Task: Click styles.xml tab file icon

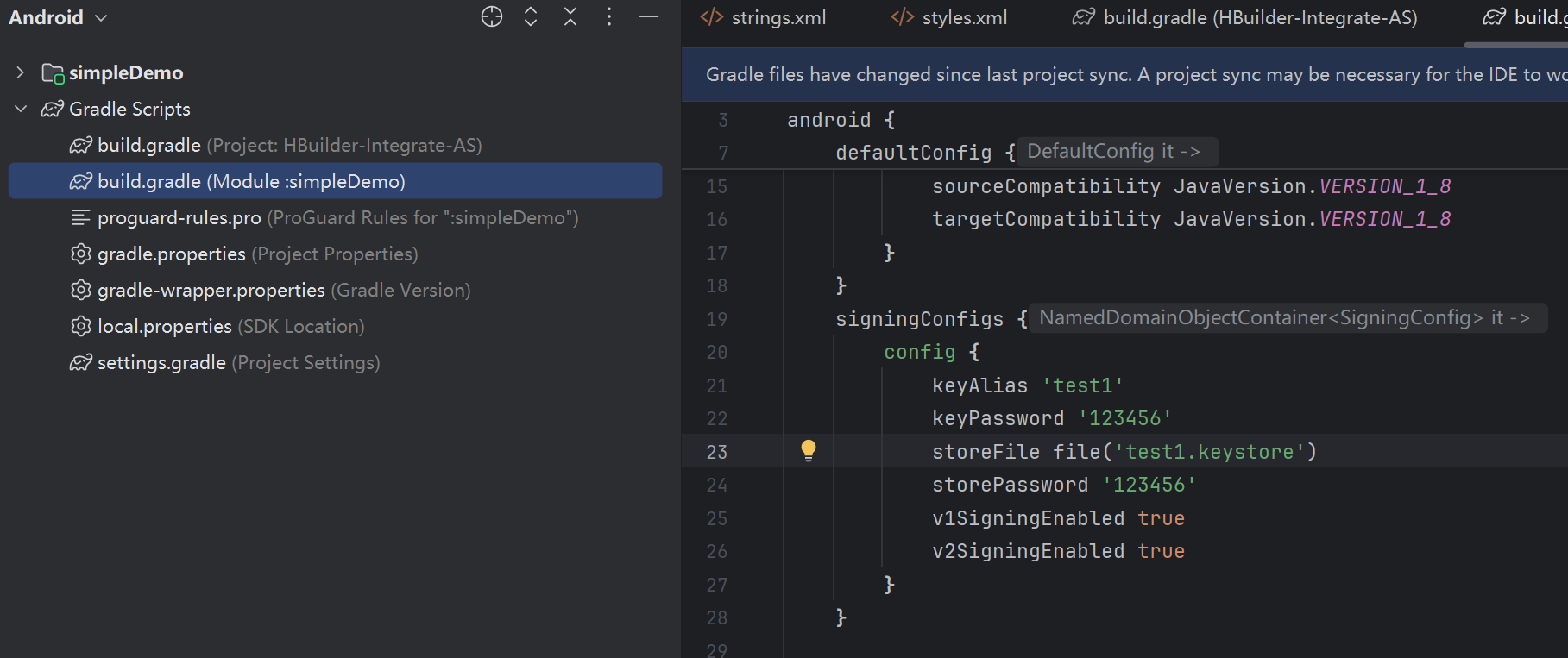Action: point(903,17)
